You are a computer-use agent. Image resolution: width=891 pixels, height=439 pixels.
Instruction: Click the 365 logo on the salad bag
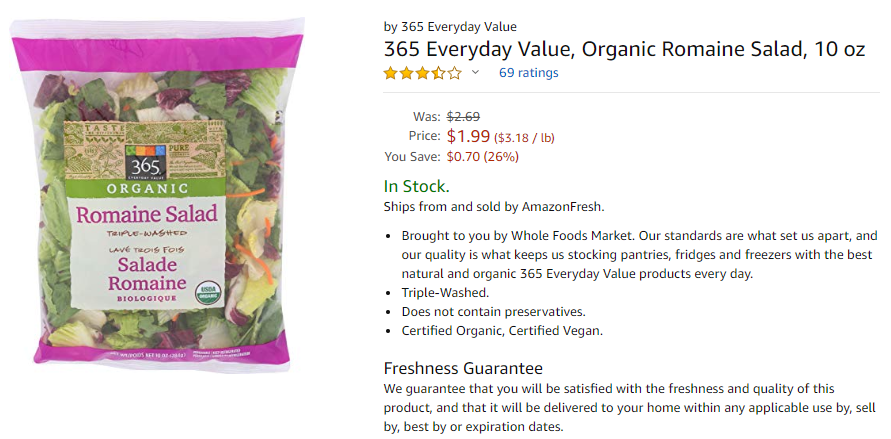[146, 162]
